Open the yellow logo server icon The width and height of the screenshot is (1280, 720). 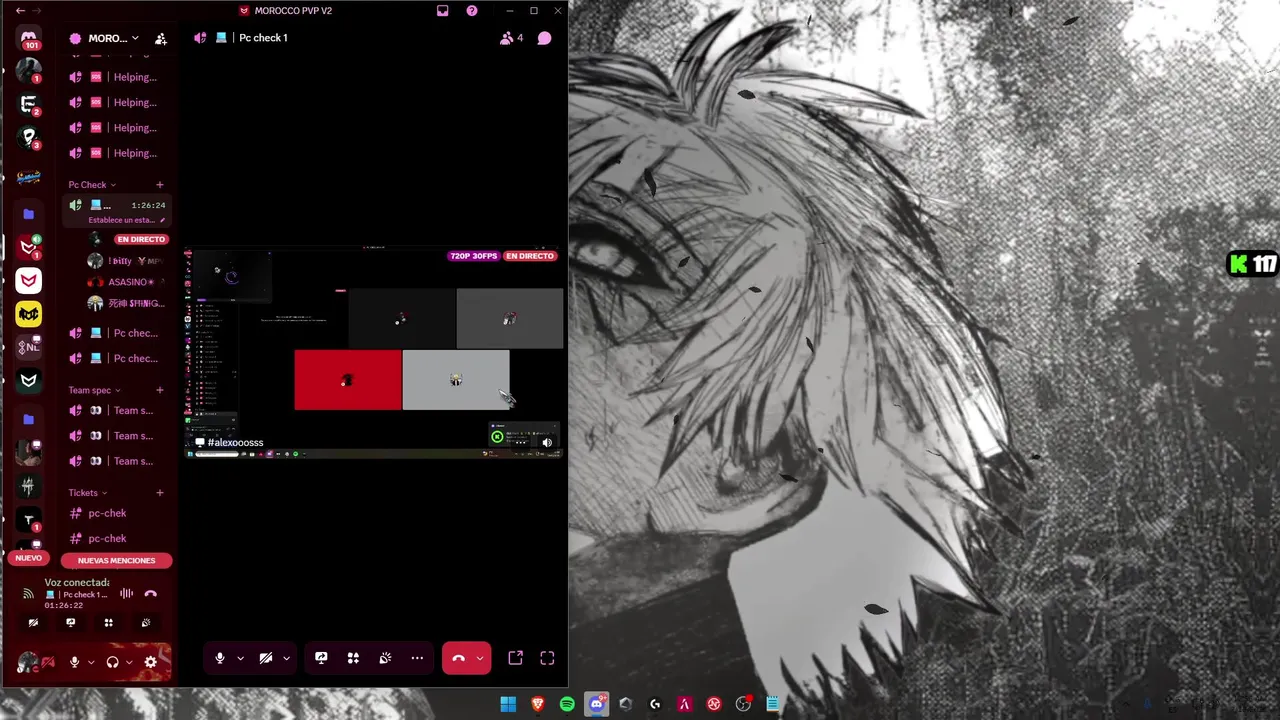pos(29,314)
